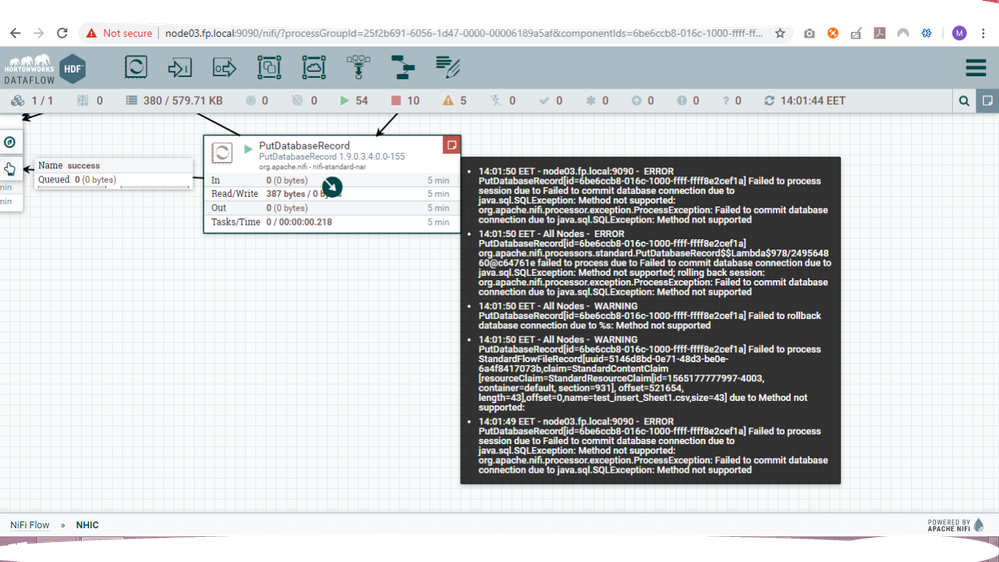The width and height of the screenshot is (999, 562).
Task: Select the Input Port toolbar icon
Action: tap(180, 67)
